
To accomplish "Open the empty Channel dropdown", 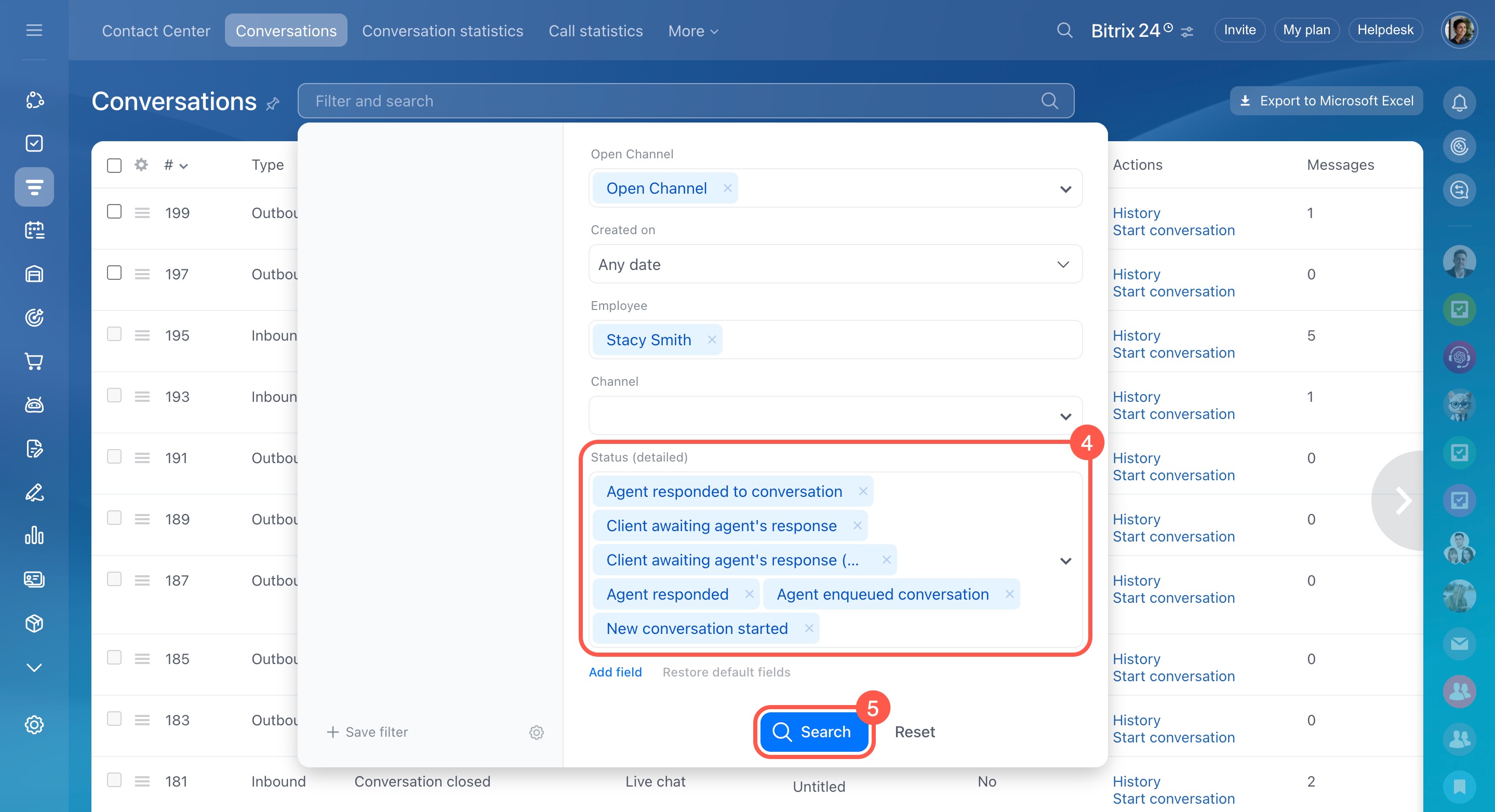I will 835,416.
